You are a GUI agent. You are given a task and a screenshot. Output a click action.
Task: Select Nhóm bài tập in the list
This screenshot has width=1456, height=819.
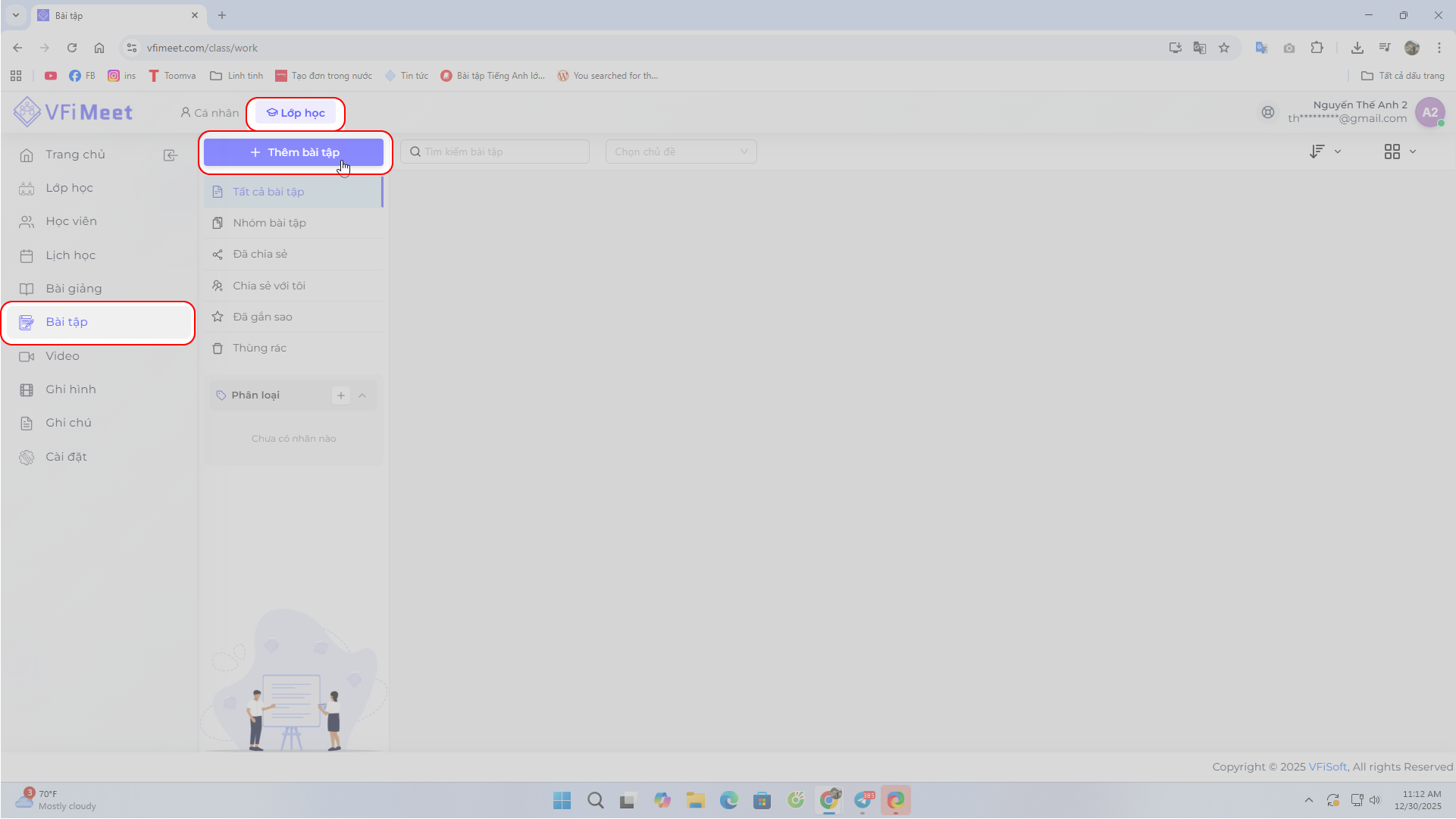coord(269,224)
